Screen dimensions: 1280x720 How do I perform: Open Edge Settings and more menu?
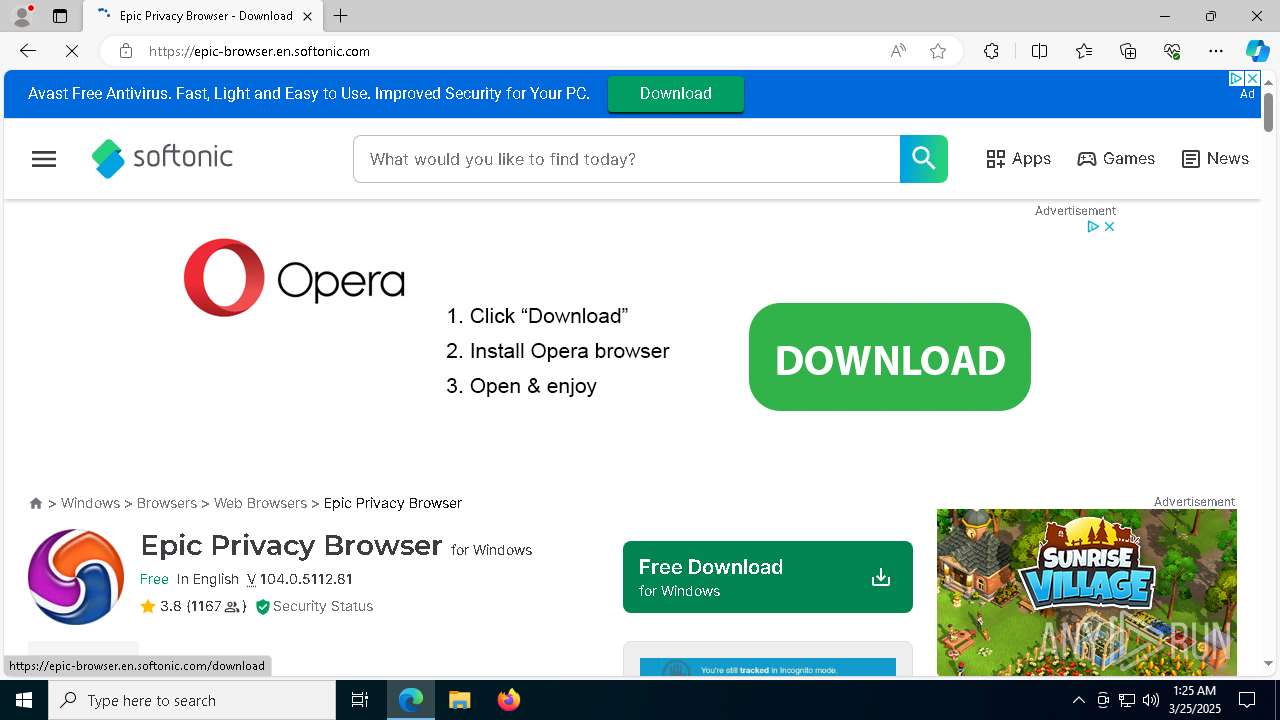pyautogui.click(x=1216, y=51)
